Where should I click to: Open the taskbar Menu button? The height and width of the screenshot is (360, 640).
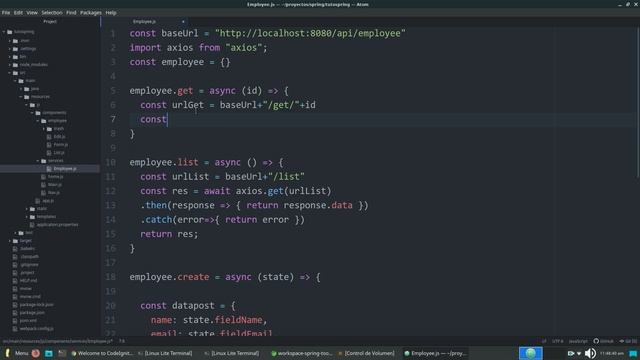(17, 353)
